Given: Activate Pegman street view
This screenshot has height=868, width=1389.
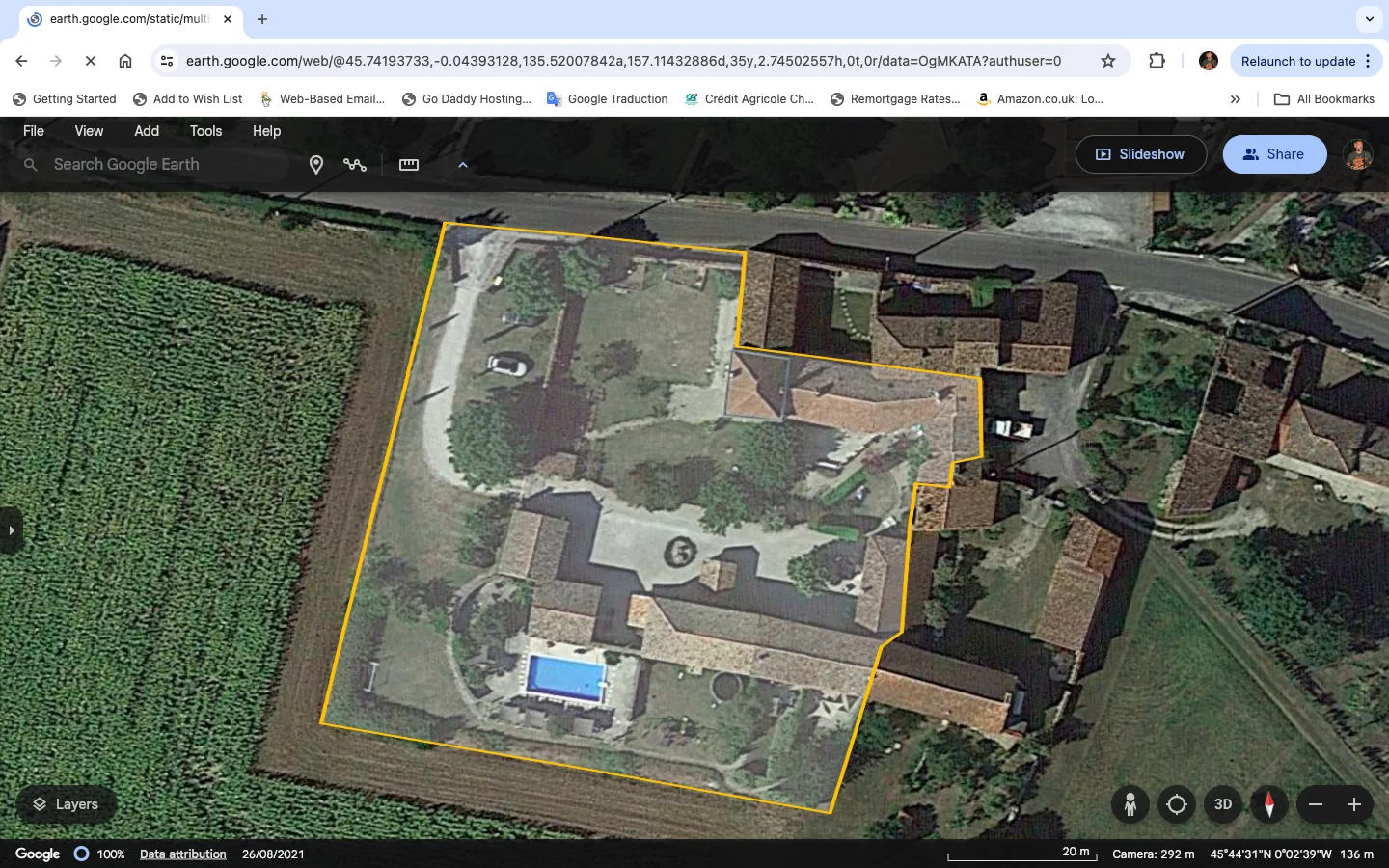Looking at the screenshot, I should 1130,804.
